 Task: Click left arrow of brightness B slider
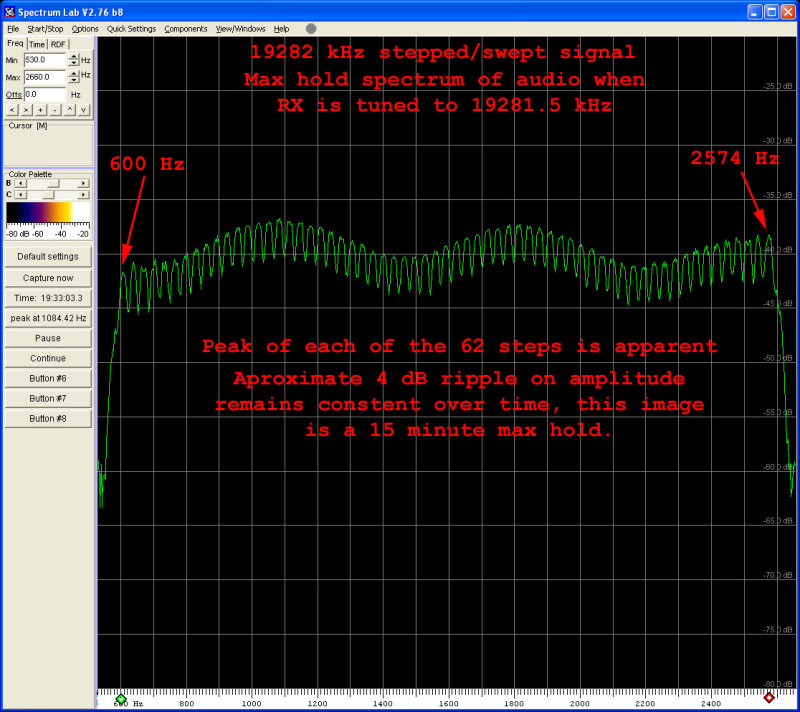20,183
